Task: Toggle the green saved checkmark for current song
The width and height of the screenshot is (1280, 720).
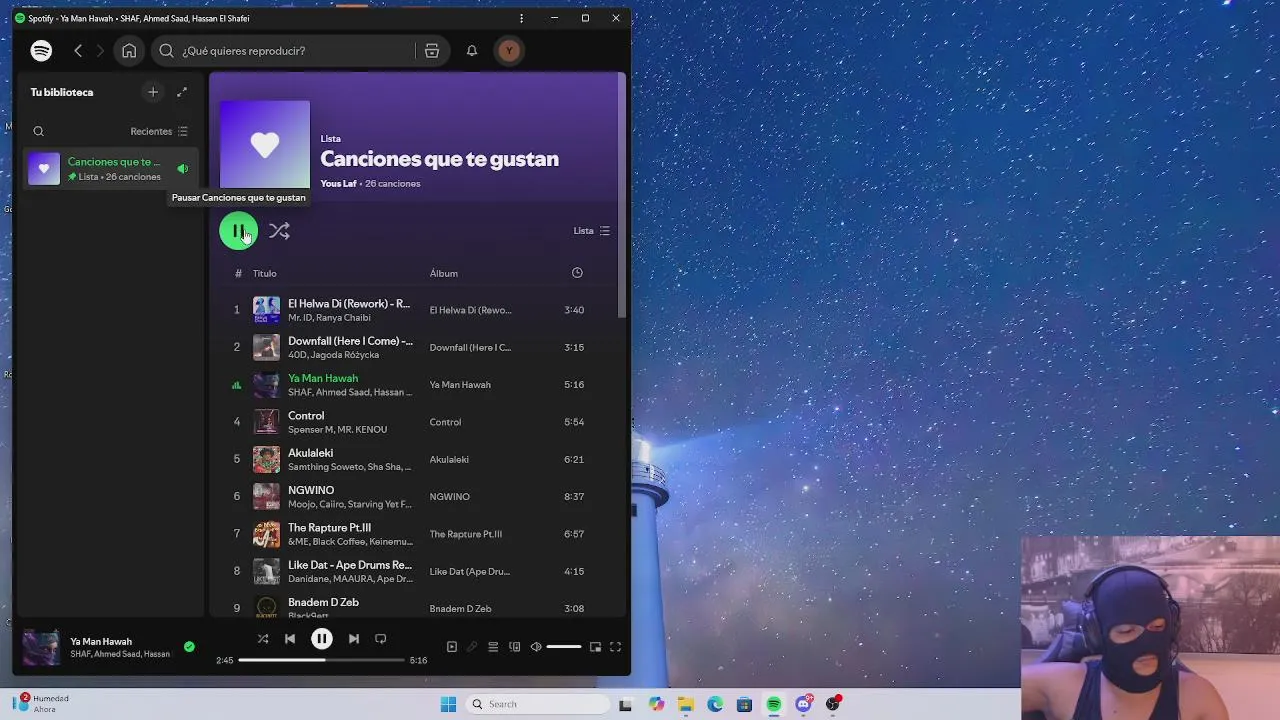Action: pos(189,647)
